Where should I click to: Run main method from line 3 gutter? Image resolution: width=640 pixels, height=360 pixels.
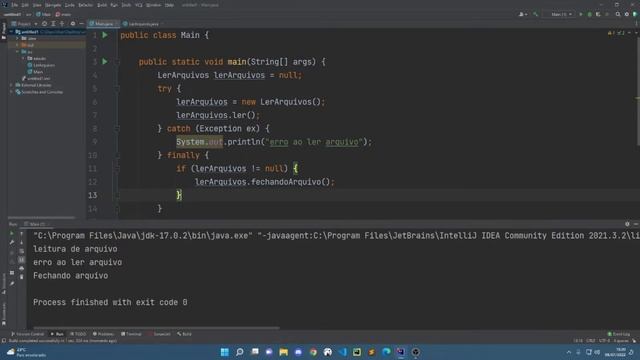click(x=105, y=62)
